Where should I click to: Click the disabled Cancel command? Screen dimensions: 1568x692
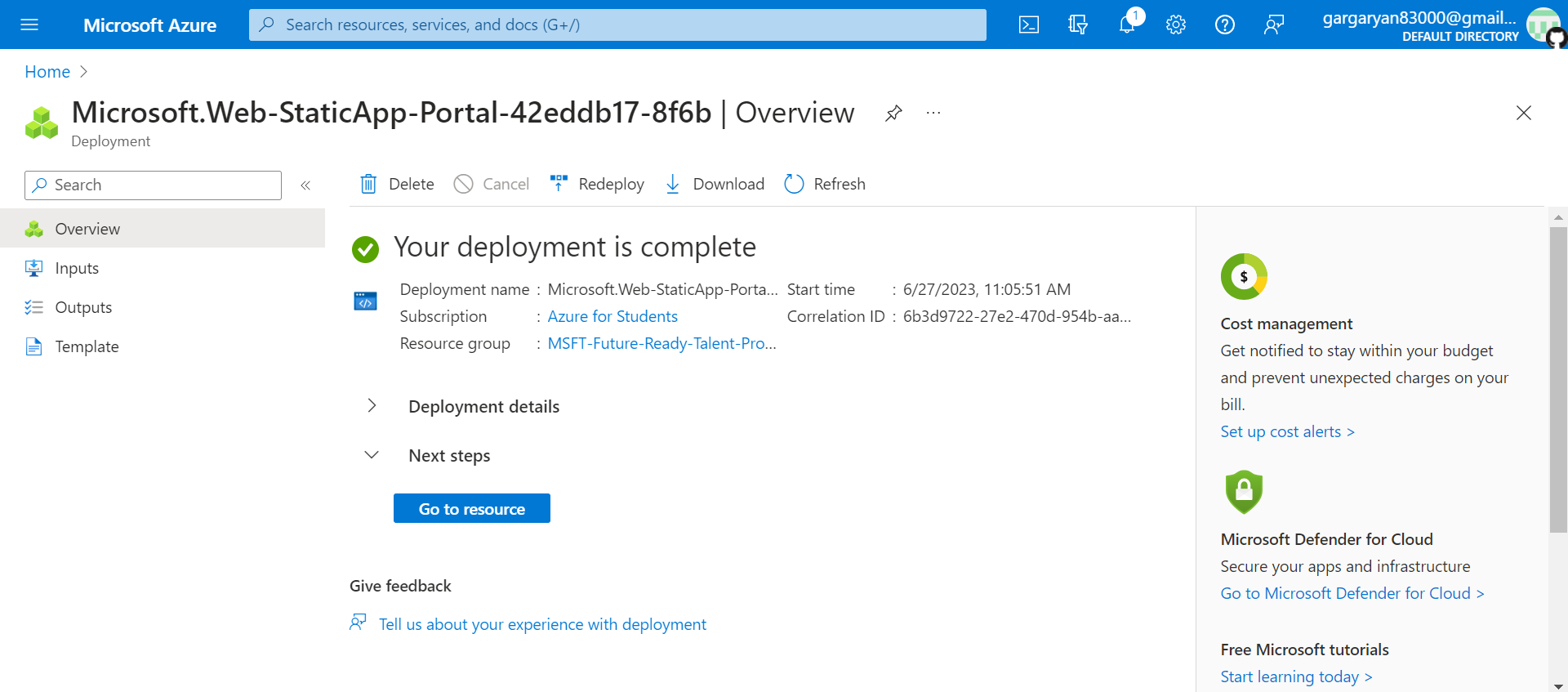(492, 184)
